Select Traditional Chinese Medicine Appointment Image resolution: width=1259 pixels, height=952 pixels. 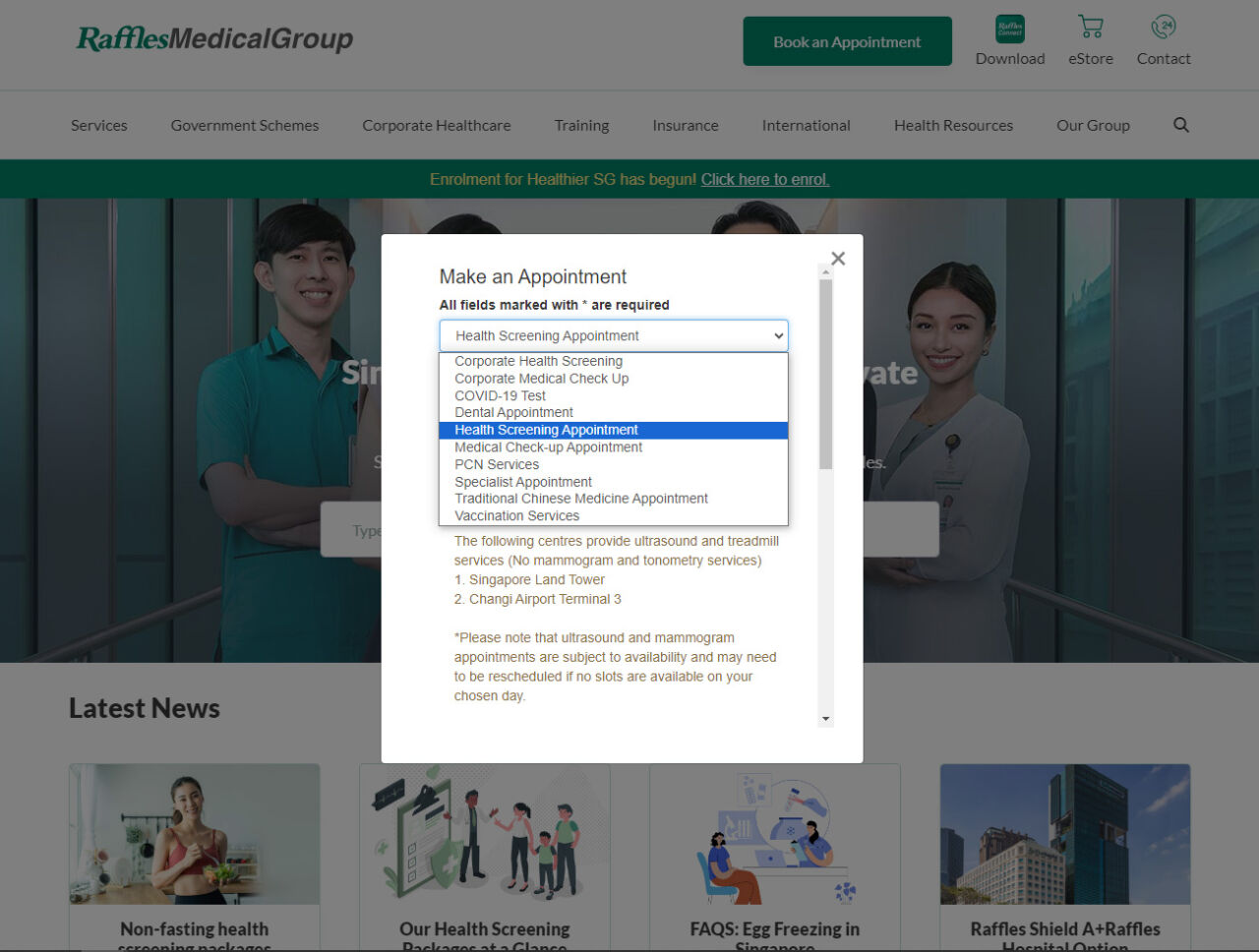pos(580,498)
